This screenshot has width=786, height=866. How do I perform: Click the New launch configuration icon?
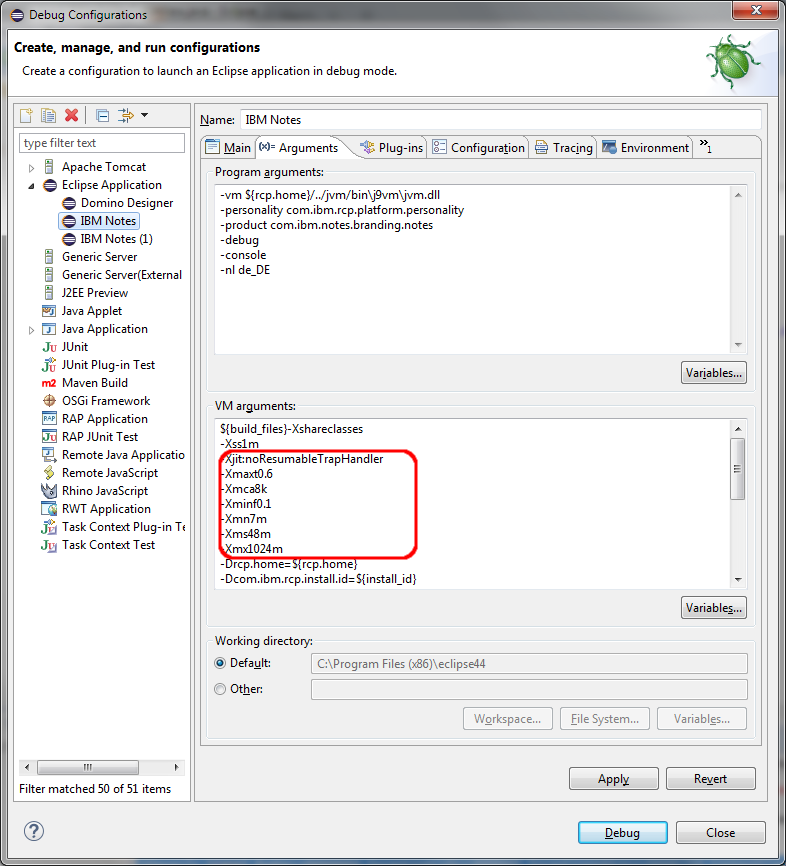pos(27,116)
